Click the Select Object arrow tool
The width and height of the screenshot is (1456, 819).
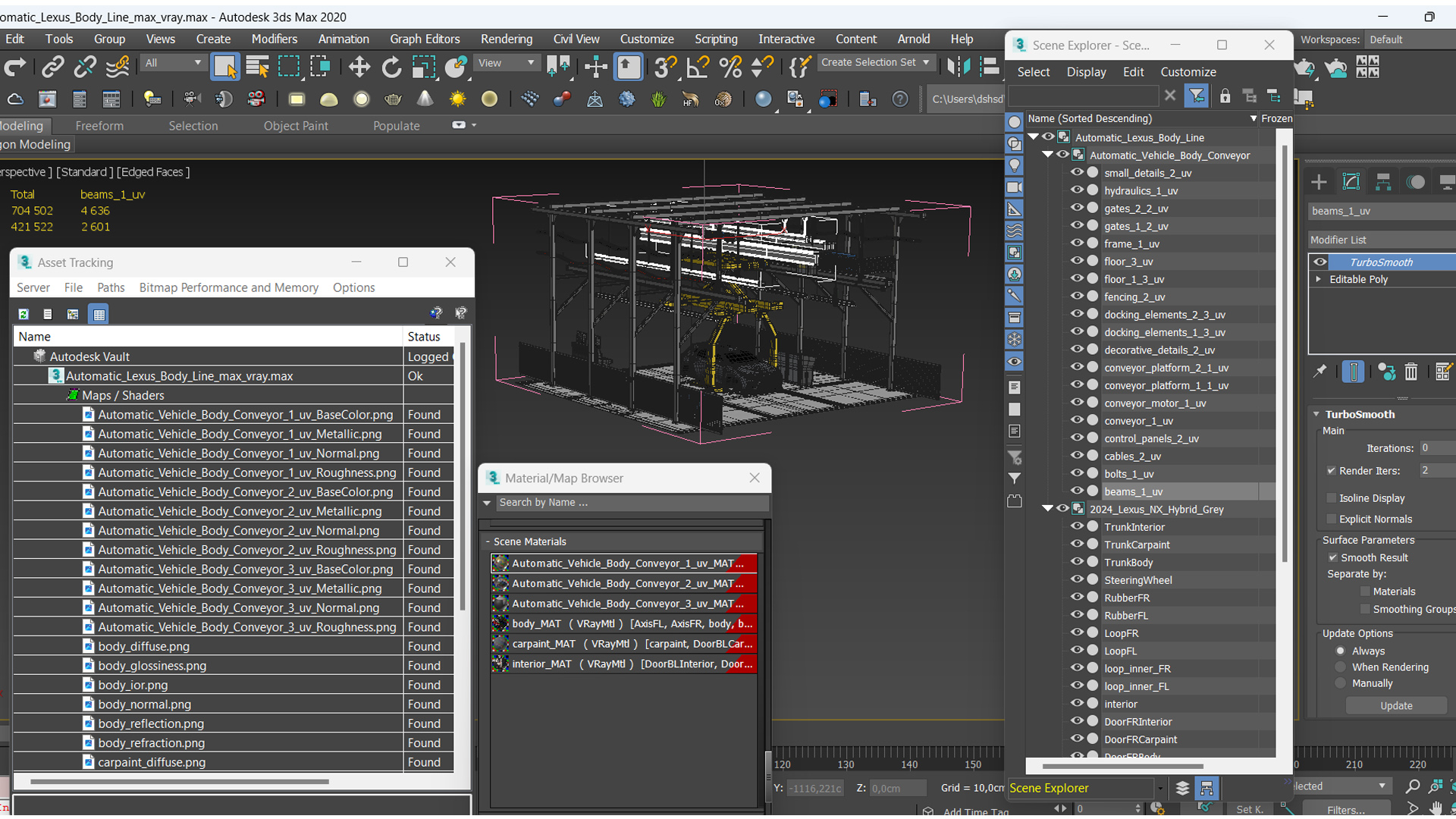(x=225, y=67)
